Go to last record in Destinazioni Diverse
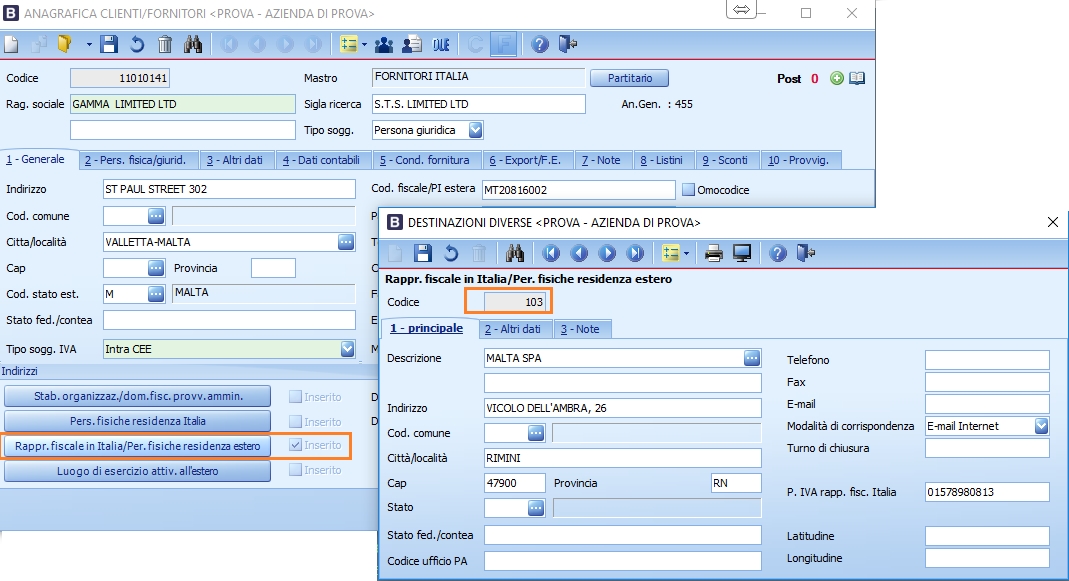The height and width of the screenshot is (581, 1069). pos(635,253)
